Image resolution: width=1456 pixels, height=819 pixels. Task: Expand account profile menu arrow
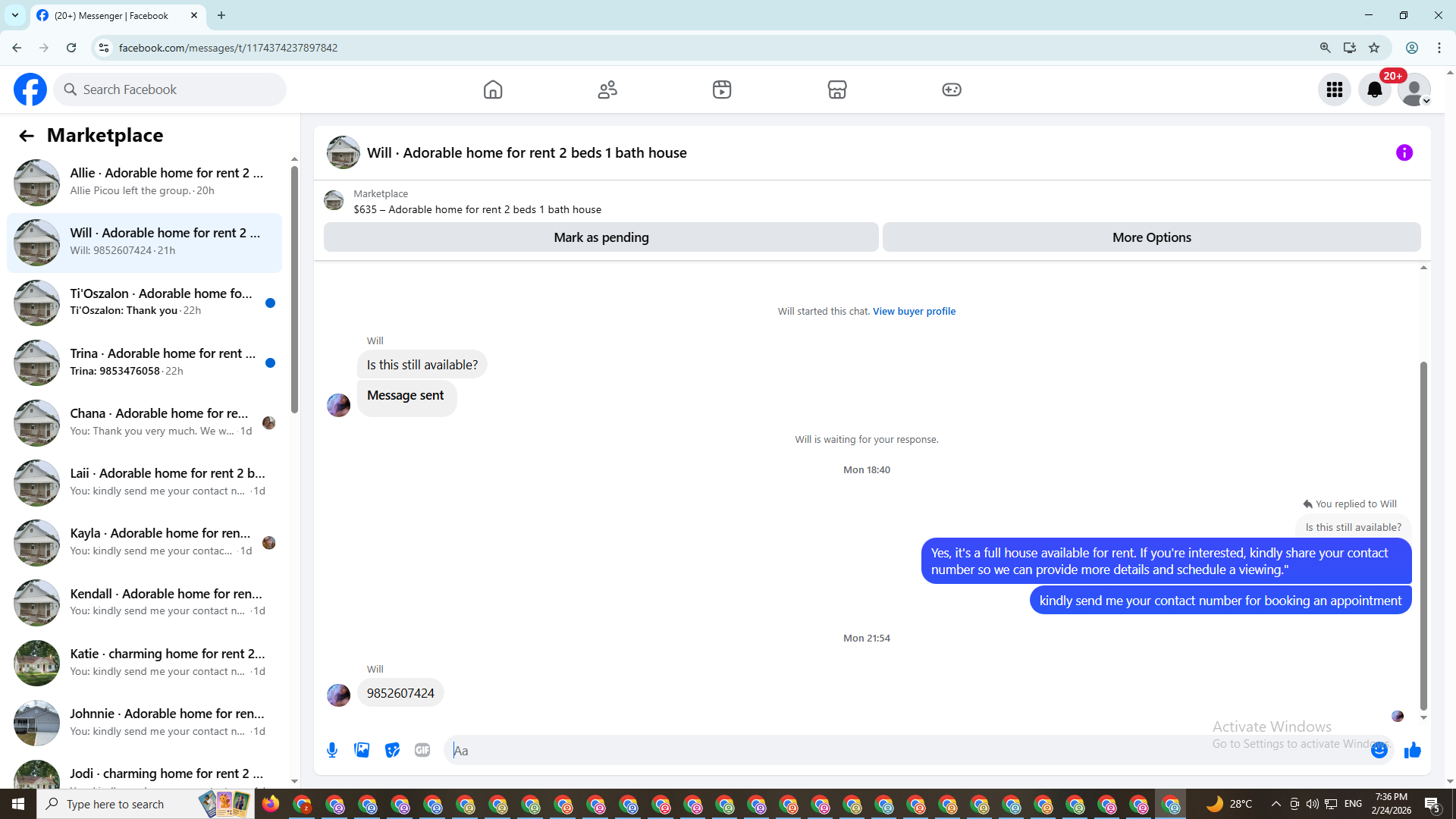1426,101
